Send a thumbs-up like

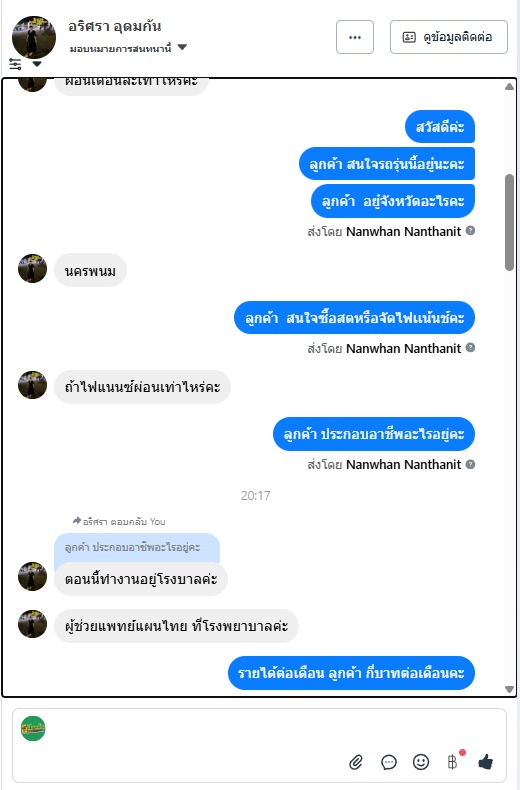pos(486,761)
